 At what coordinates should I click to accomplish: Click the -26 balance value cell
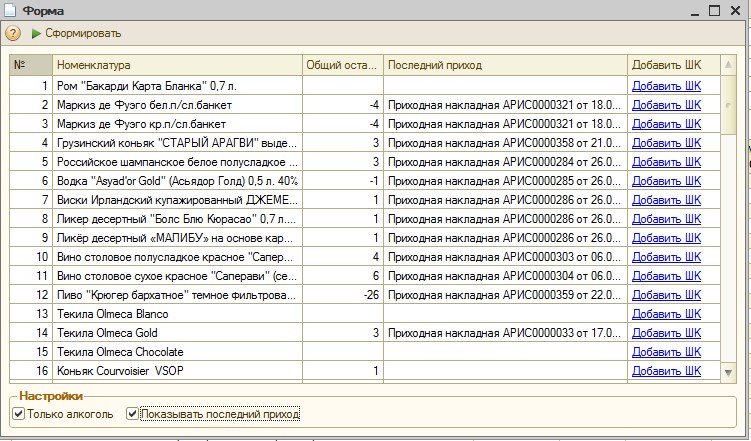(343, 295)
